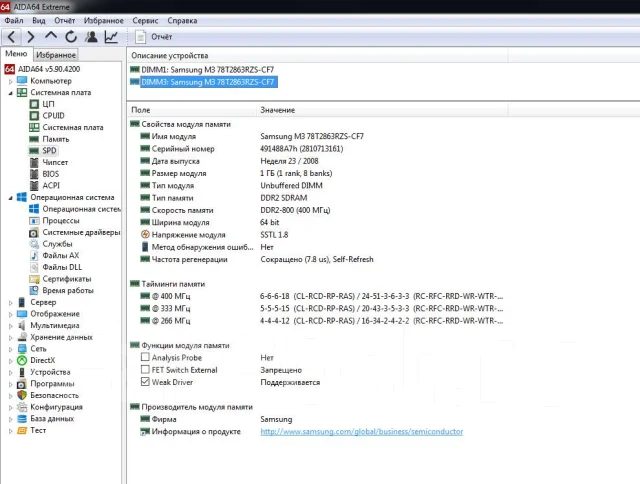The width and height of the screenshot is (640, 484).
Task: Open the Сервис menu
Action: 145,20
